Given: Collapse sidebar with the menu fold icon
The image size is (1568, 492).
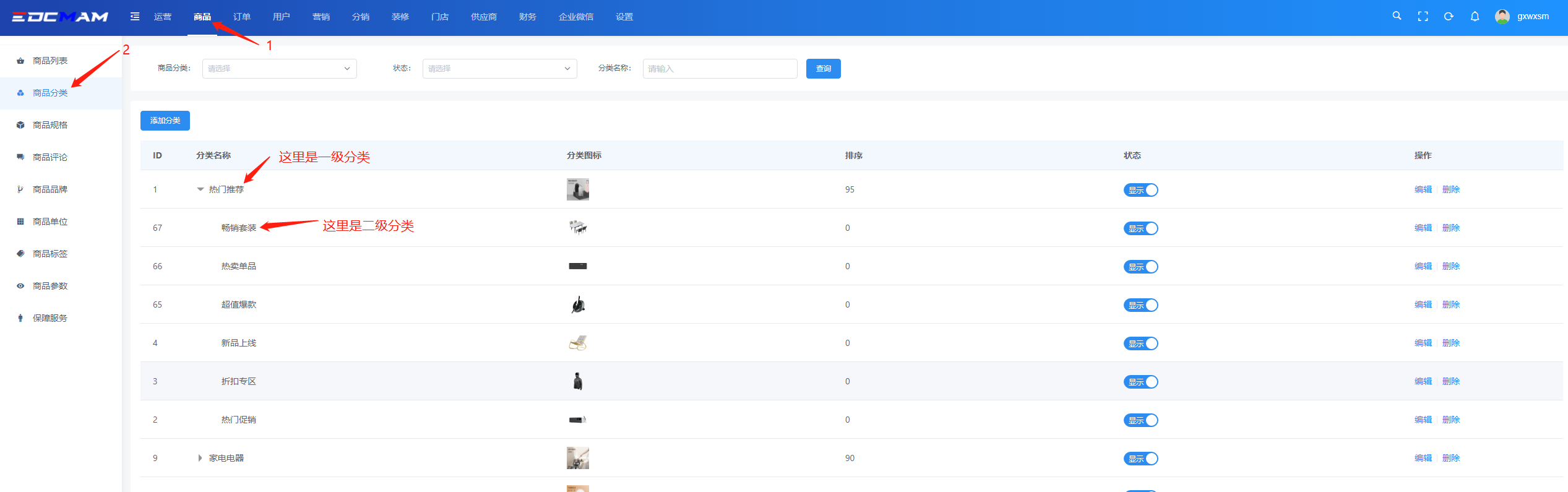Looking at the screenshot, I should click(x=135, y=17).
